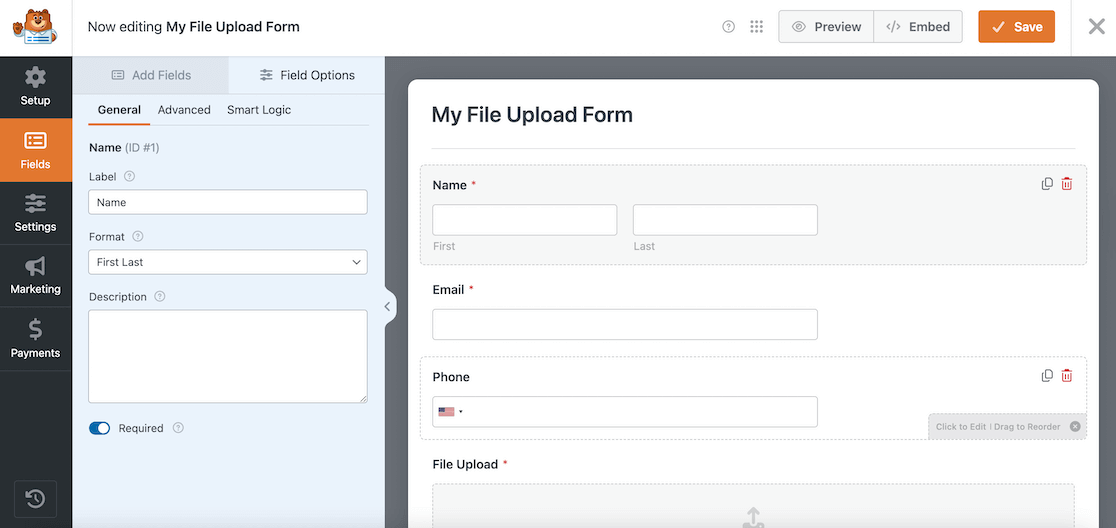
Task: Select the Smart Logic sub-tab
Action: tap(259, 110)
